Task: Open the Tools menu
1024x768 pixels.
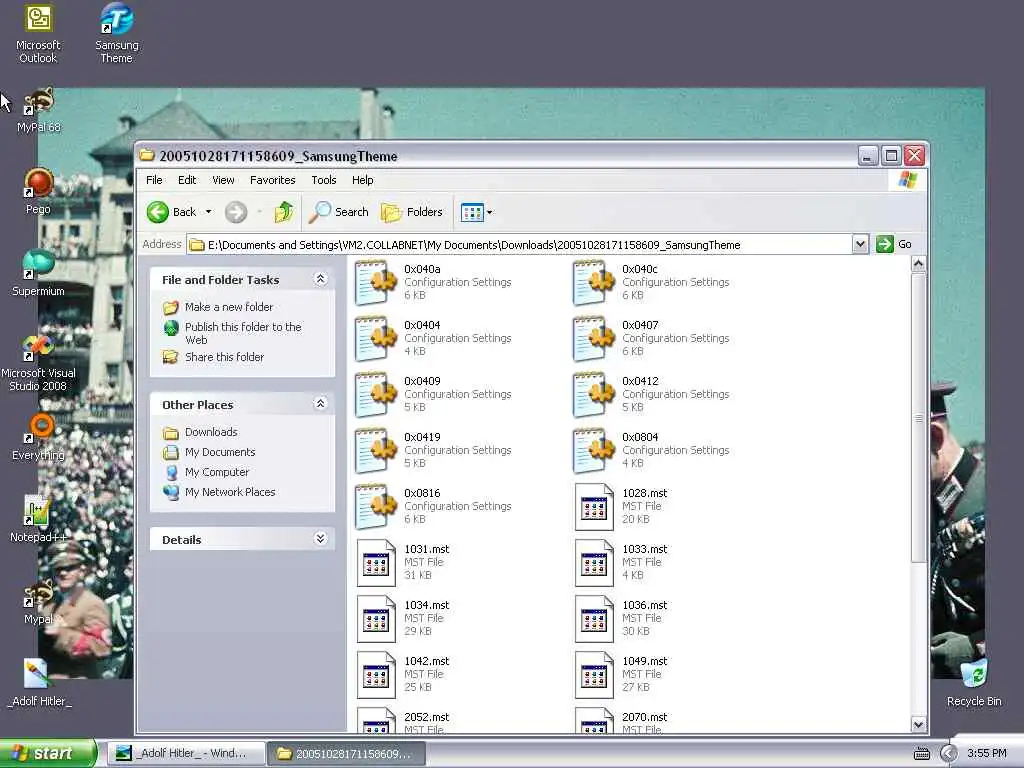Action: point(323,180)
